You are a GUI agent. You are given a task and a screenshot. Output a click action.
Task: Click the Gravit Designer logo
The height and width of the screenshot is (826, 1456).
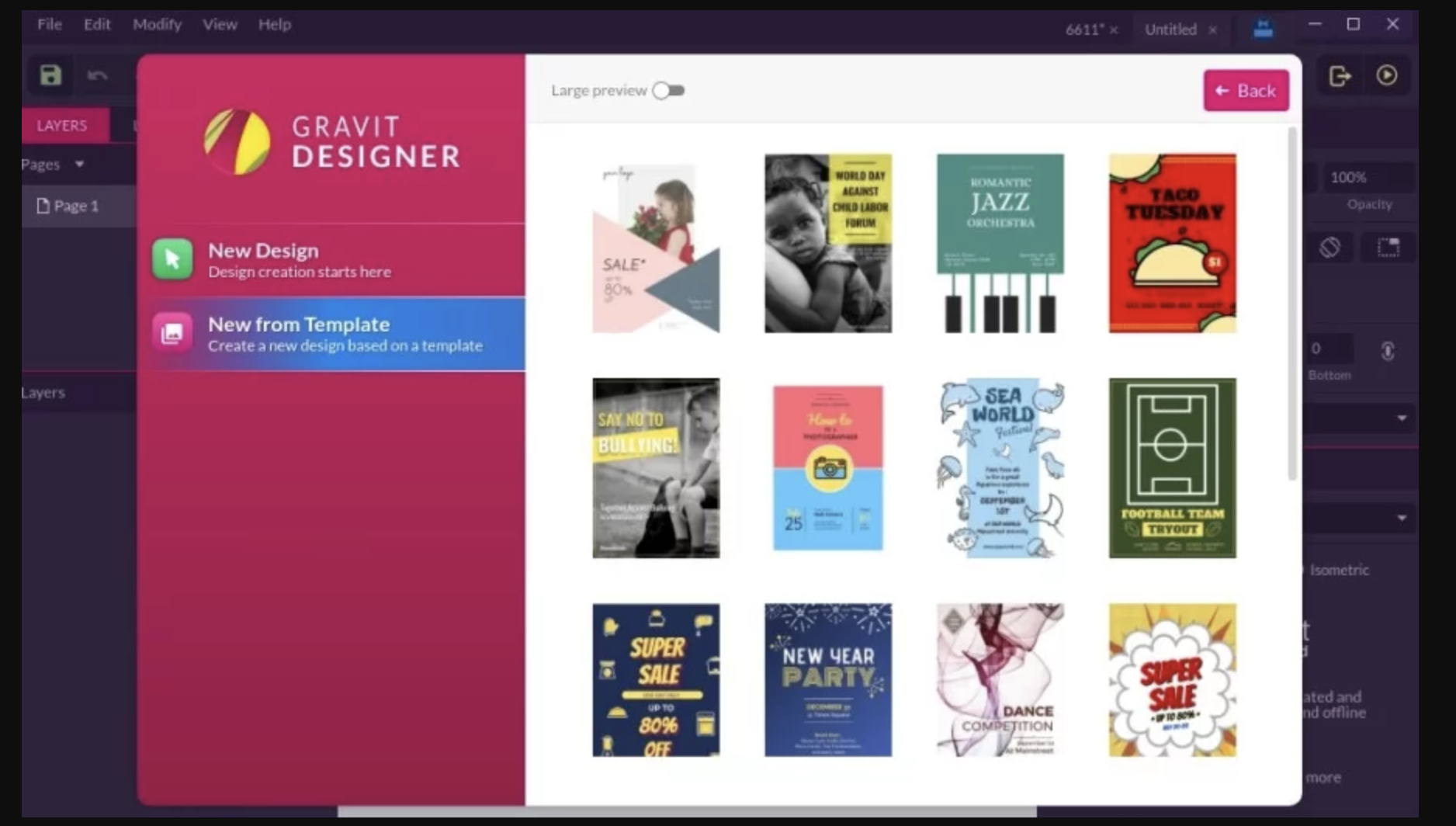(x=237, y=141)
